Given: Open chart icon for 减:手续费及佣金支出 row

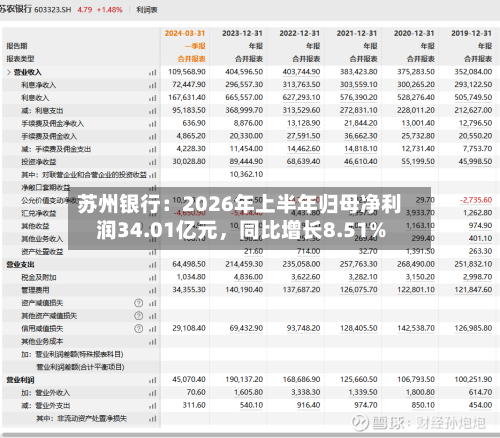Looking at the screenshot, I should tap(152, 149).
